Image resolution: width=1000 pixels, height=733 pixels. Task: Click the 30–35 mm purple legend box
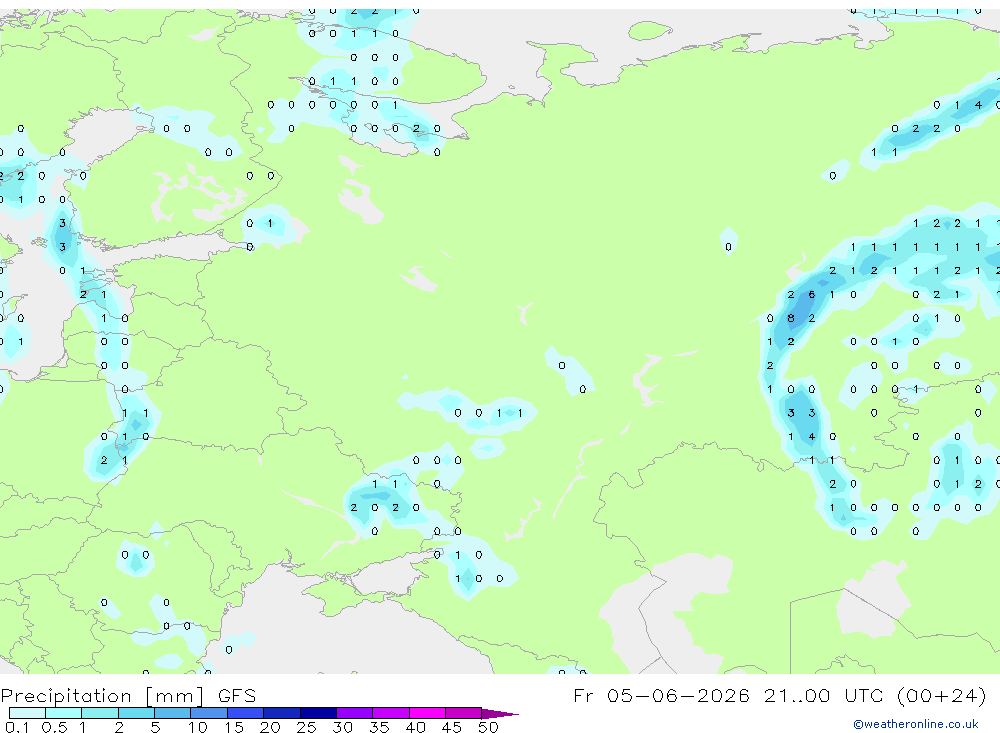point(355,713)
